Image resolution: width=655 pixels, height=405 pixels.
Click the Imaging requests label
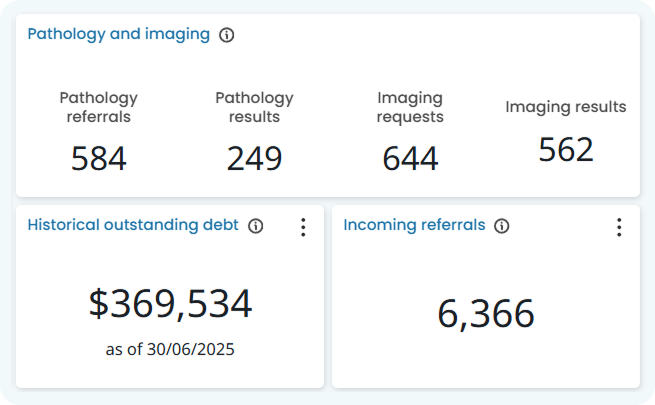click(410, 107)
